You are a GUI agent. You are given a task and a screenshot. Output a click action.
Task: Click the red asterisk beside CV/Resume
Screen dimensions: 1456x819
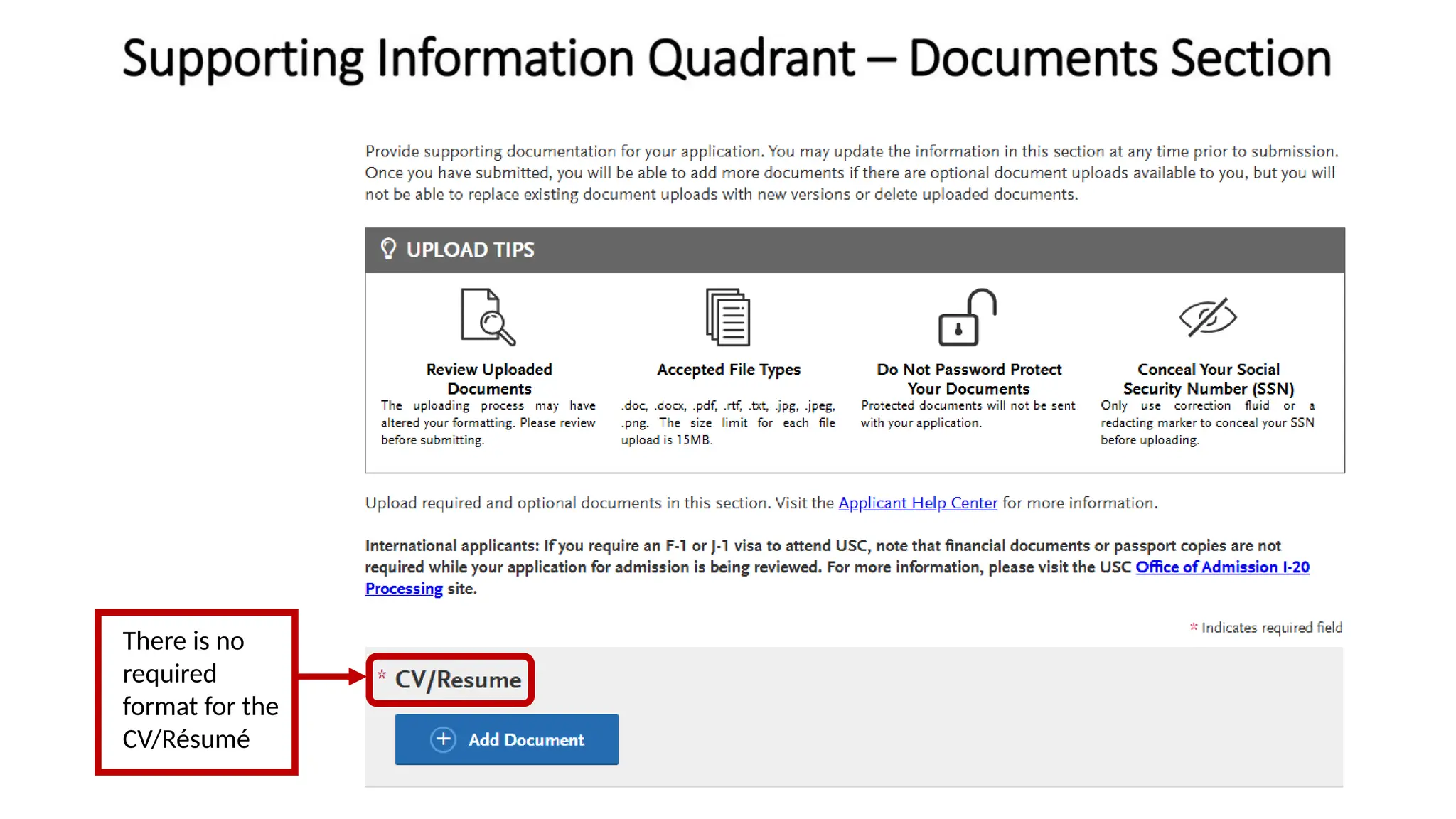point(382,674)
